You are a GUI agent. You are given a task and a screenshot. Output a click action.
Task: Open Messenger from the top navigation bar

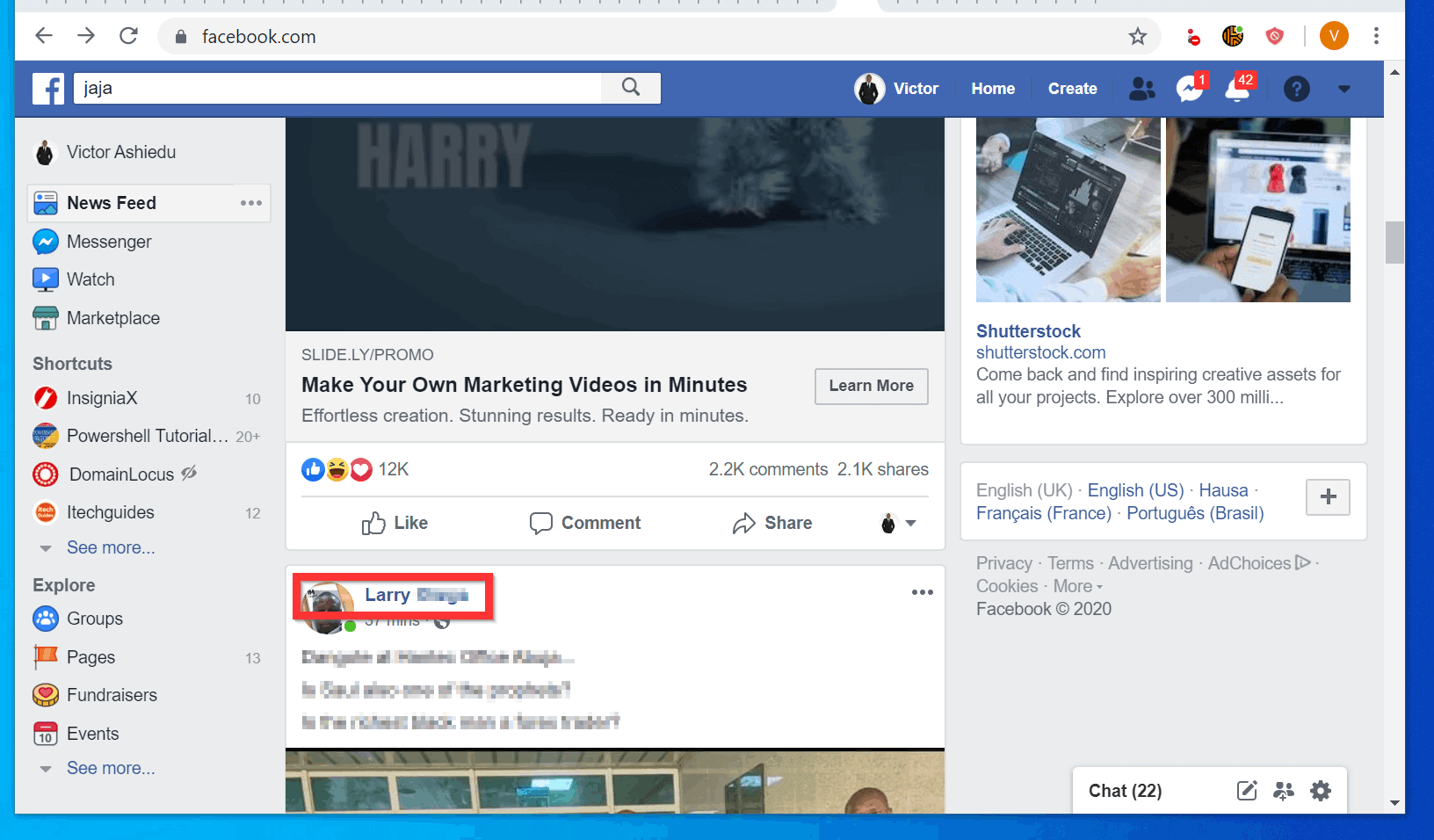pos(1190,88)
